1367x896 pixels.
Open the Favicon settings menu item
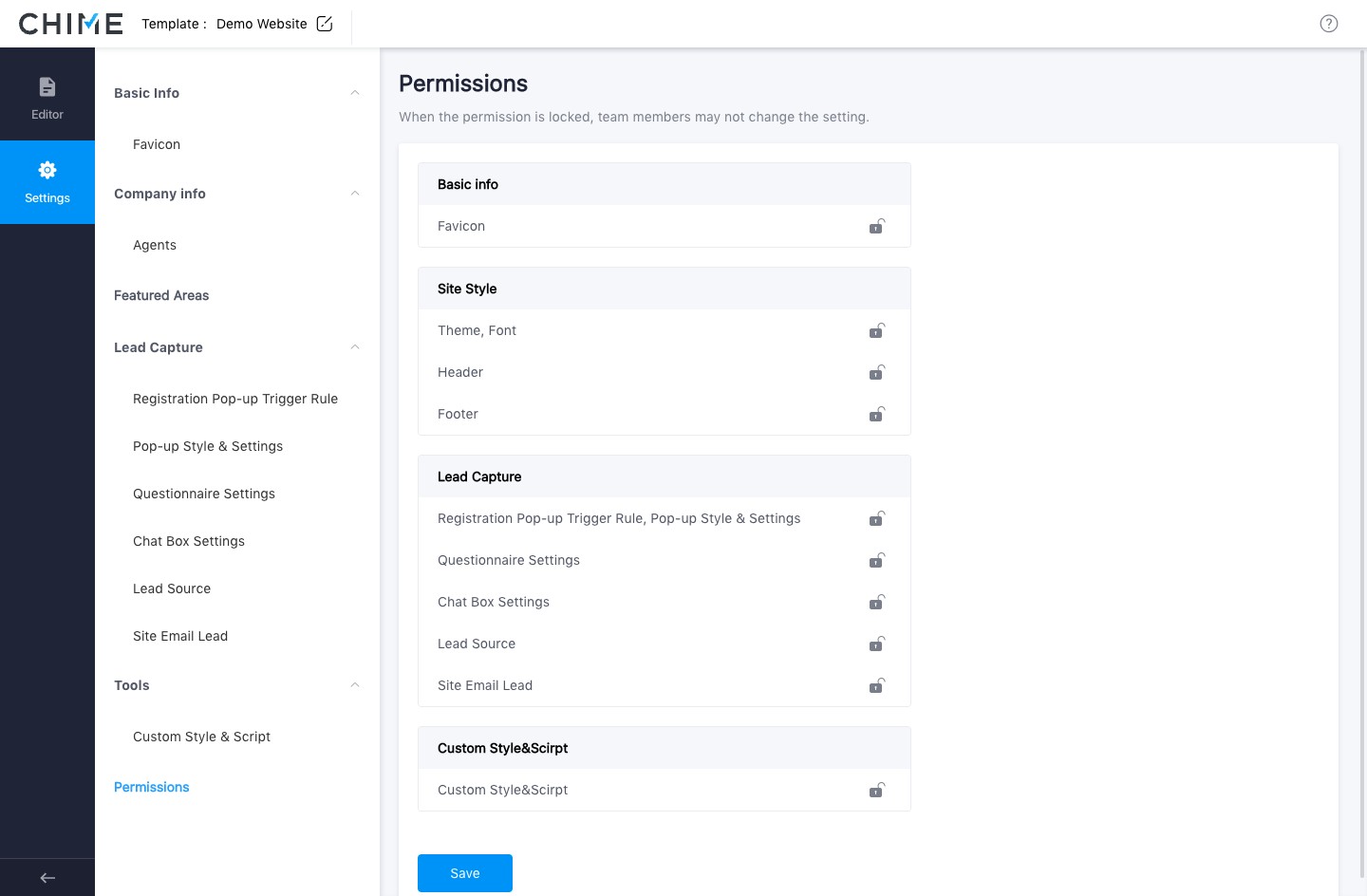[157, 144]
